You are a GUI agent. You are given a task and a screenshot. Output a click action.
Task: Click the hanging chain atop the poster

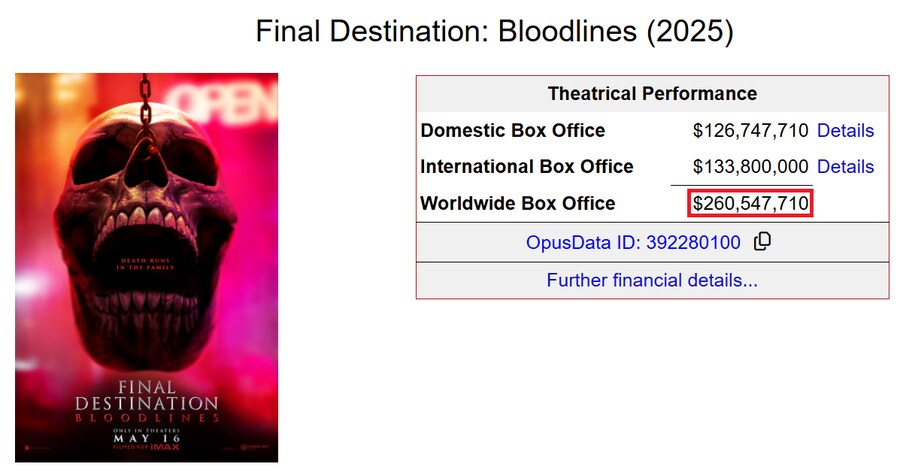coord(145,100)
